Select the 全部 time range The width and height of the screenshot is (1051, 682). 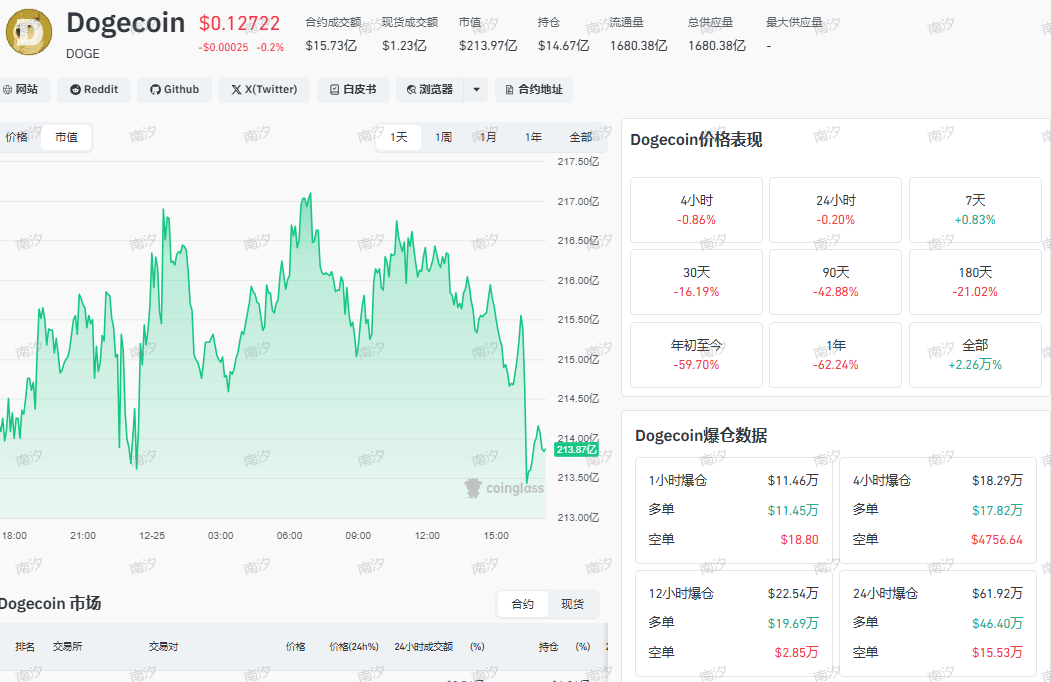(x=580, y=137)
